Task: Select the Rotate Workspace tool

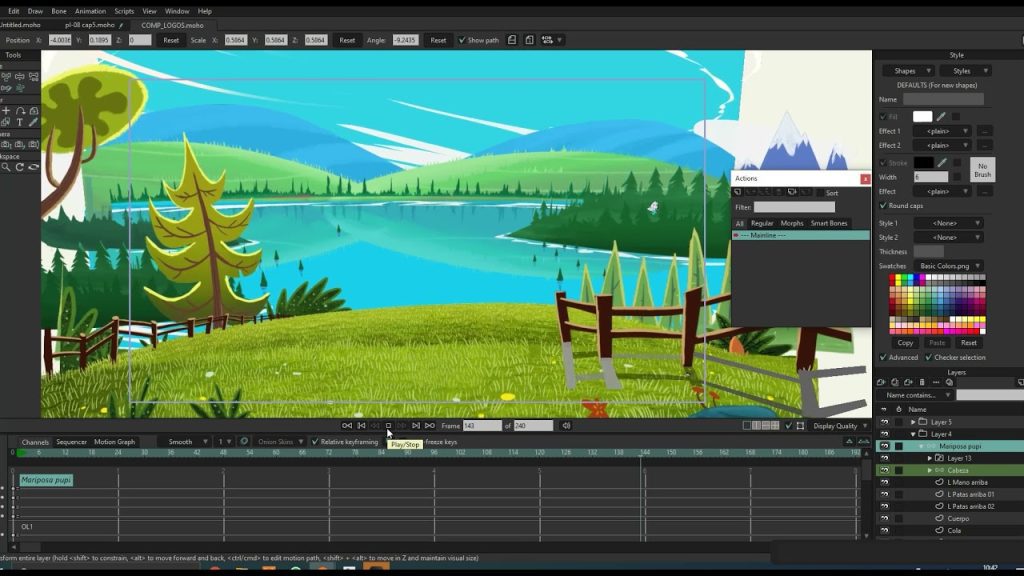Action: tap(20, 167)
